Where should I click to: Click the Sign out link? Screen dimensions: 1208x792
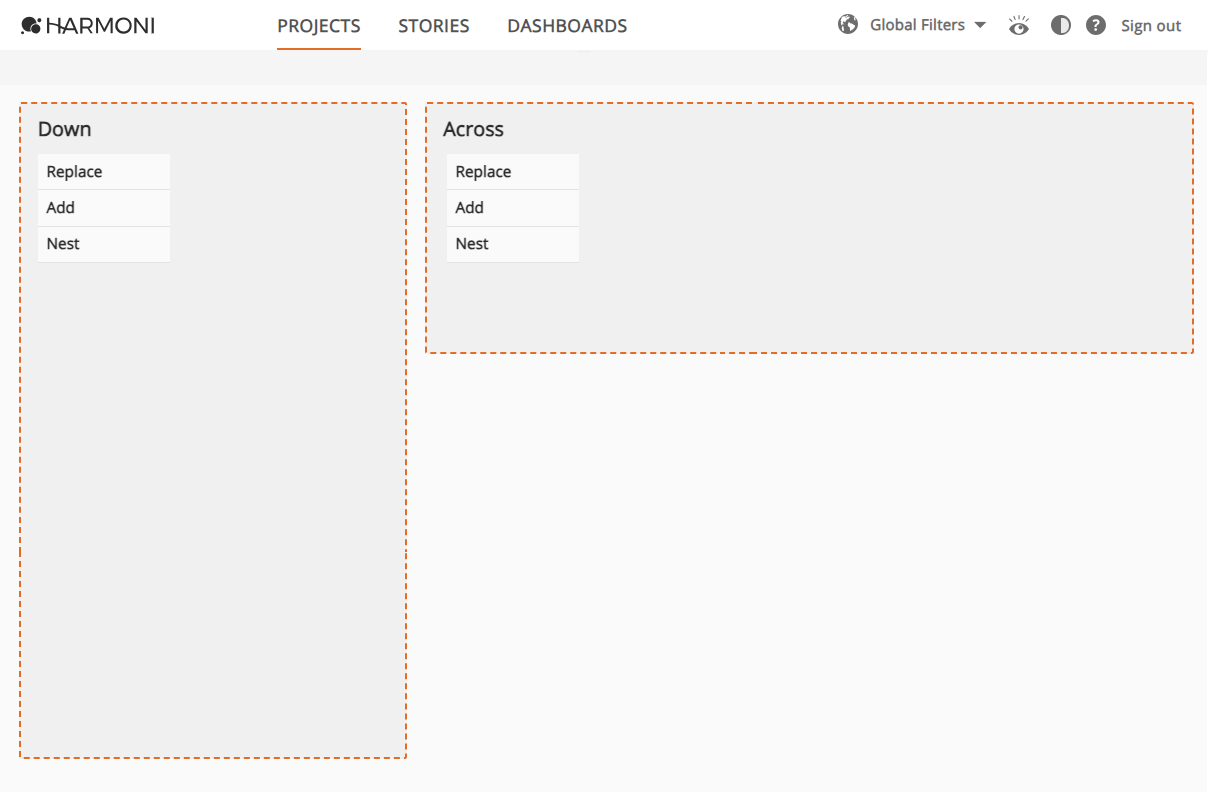(1151, 26)
